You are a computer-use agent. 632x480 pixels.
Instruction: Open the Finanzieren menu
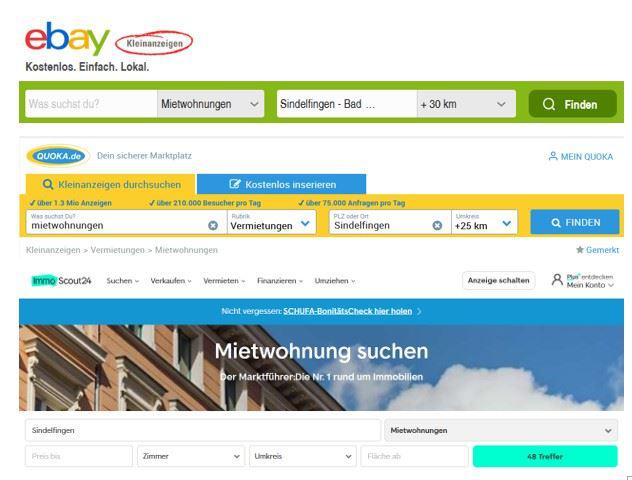(x=280, y=281)
